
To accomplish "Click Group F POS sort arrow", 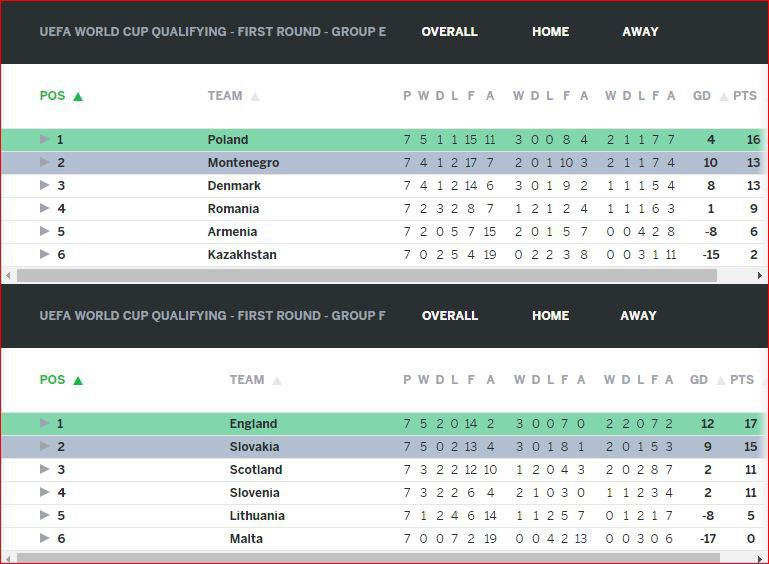I will pyautogui.click(x=78, y=381).
